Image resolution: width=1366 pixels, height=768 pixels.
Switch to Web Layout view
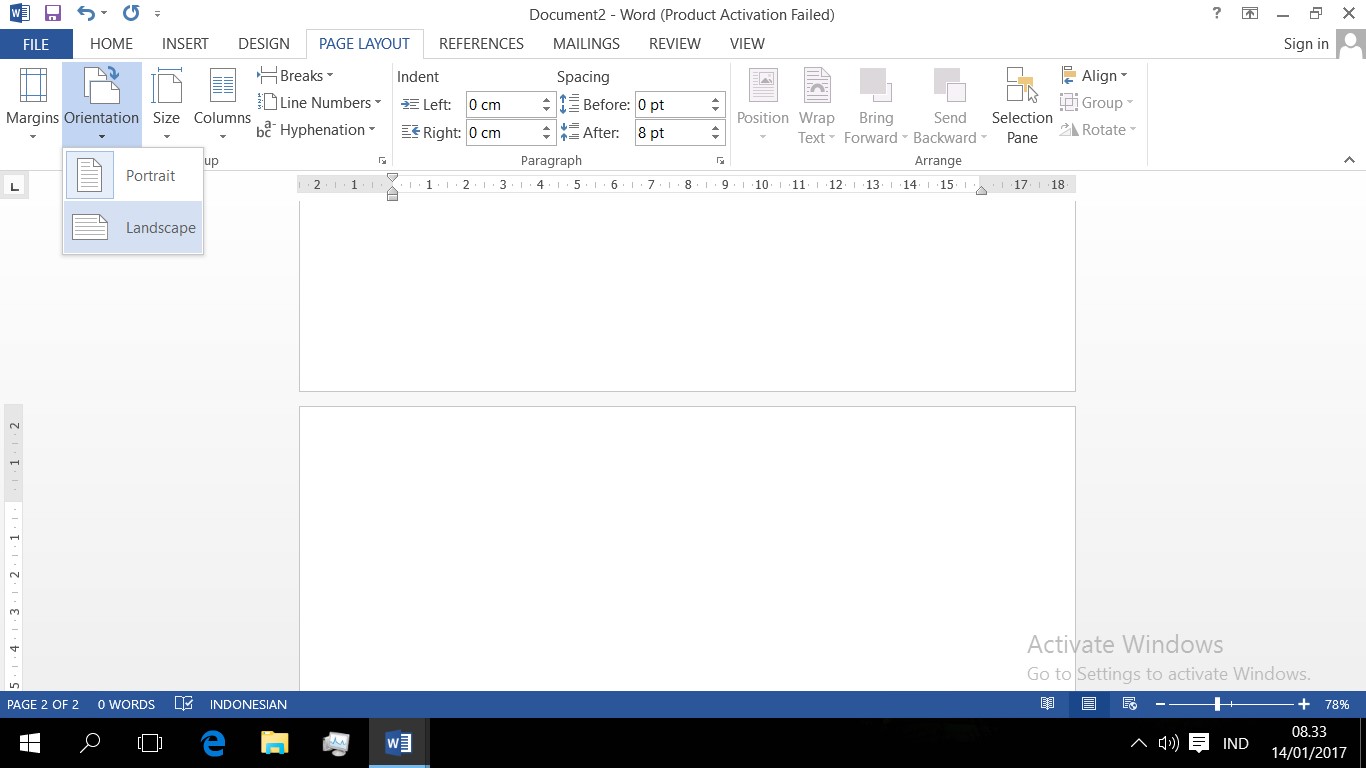pyautogui.click(x=1130, y=704)
